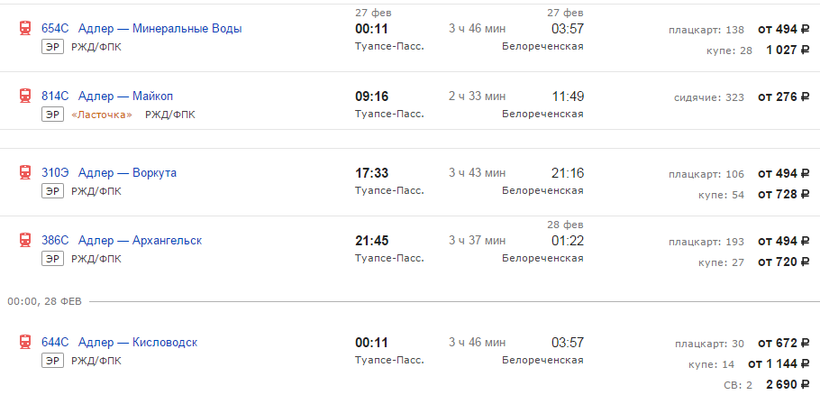Screen dimensions: 820x395
Task: Open the Адлер — Воркута route link
Action: (127, 173)
